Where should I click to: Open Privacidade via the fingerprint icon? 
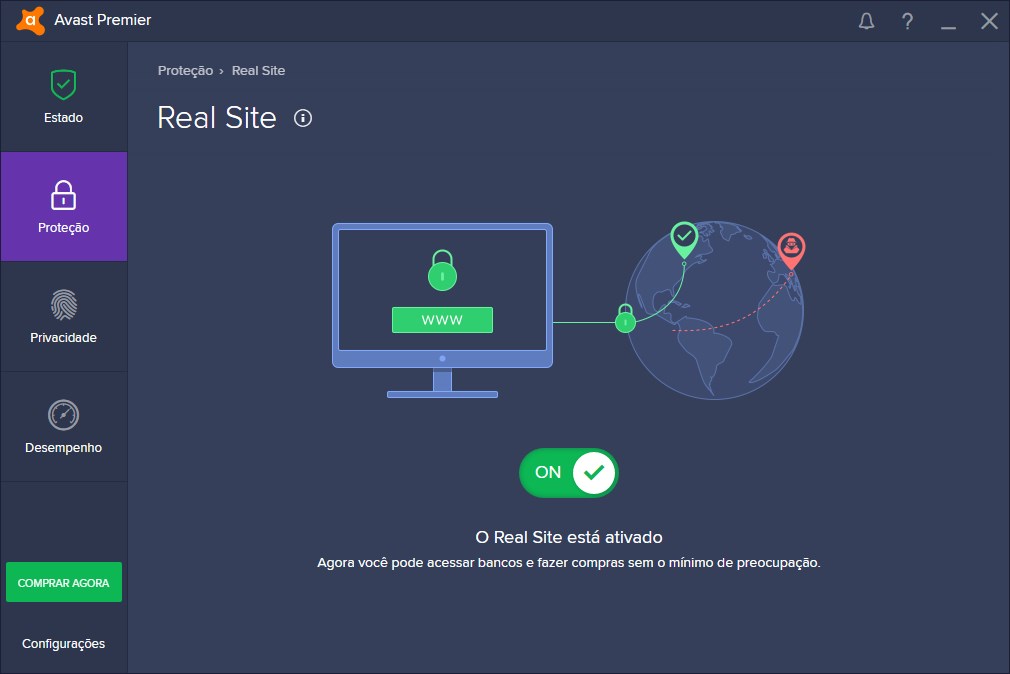click(x=63, y=305)
